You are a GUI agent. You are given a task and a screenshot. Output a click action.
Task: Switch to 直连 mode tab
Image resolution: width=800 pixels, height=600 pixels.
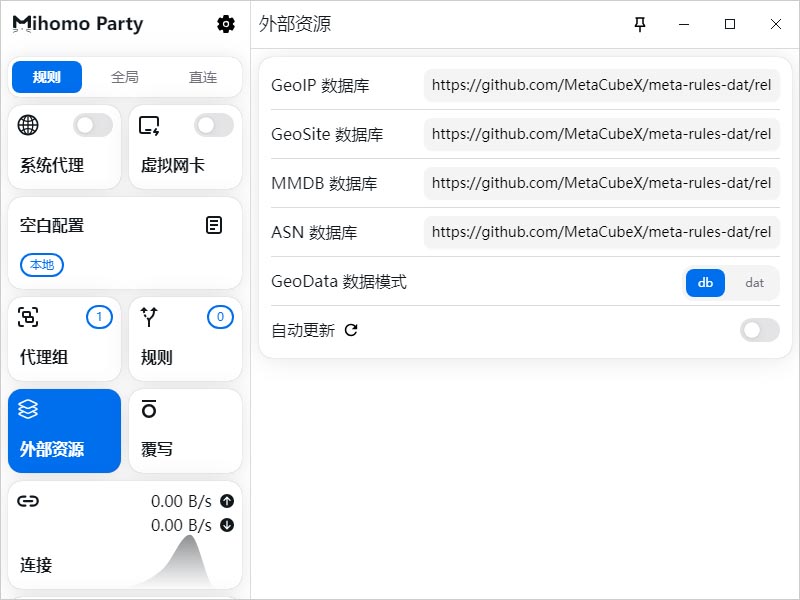tap(203, 77)
